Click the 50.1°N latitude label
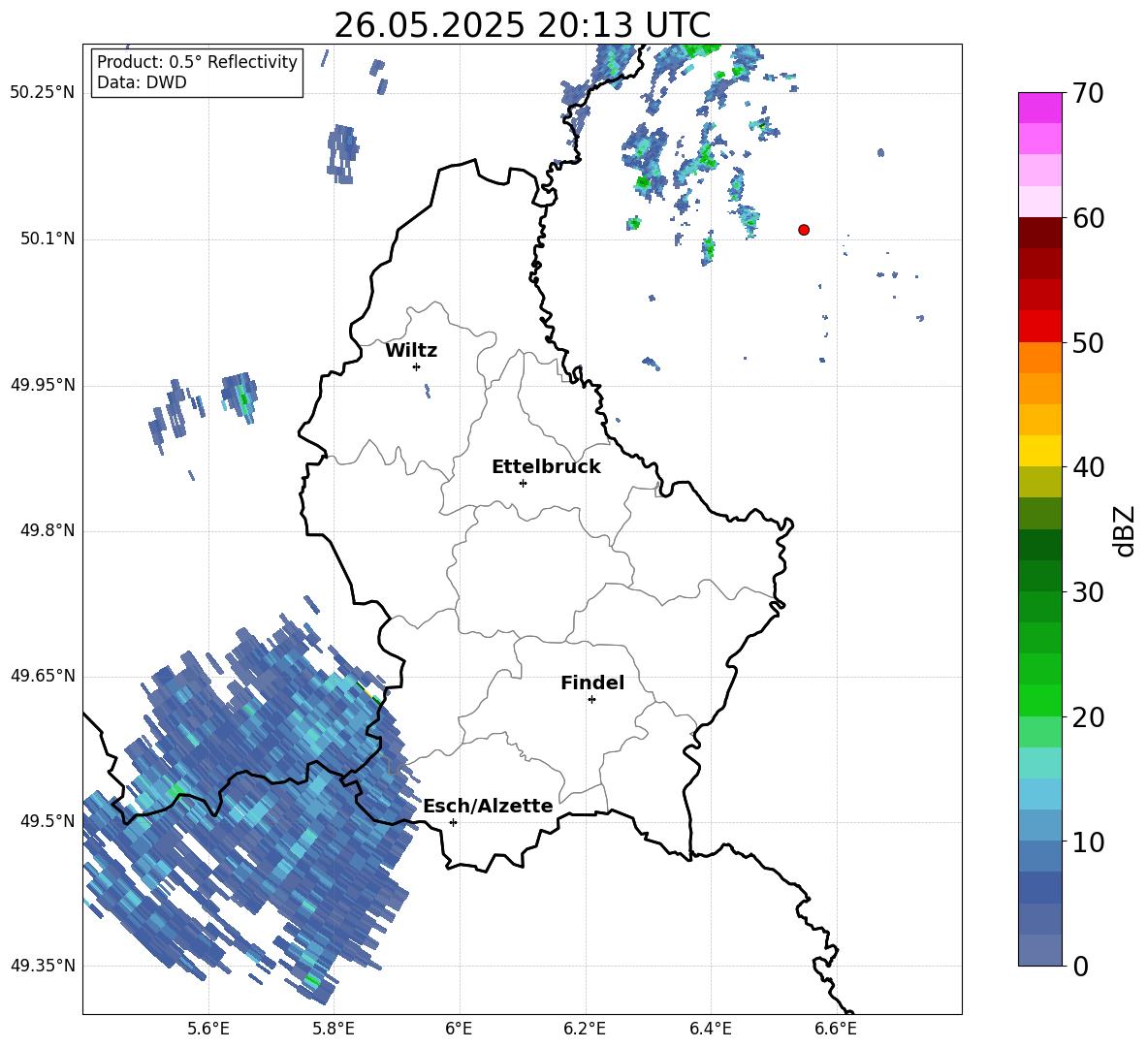The width and height of the screenshot is (1148, 1048). click(48, 239)
